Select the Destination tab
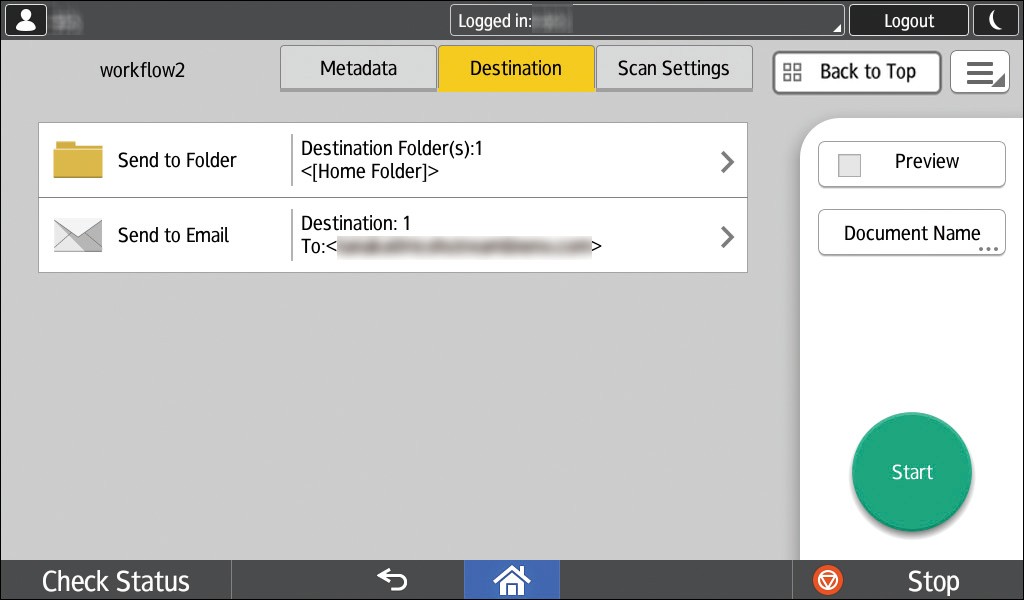 tap(516, 69)
